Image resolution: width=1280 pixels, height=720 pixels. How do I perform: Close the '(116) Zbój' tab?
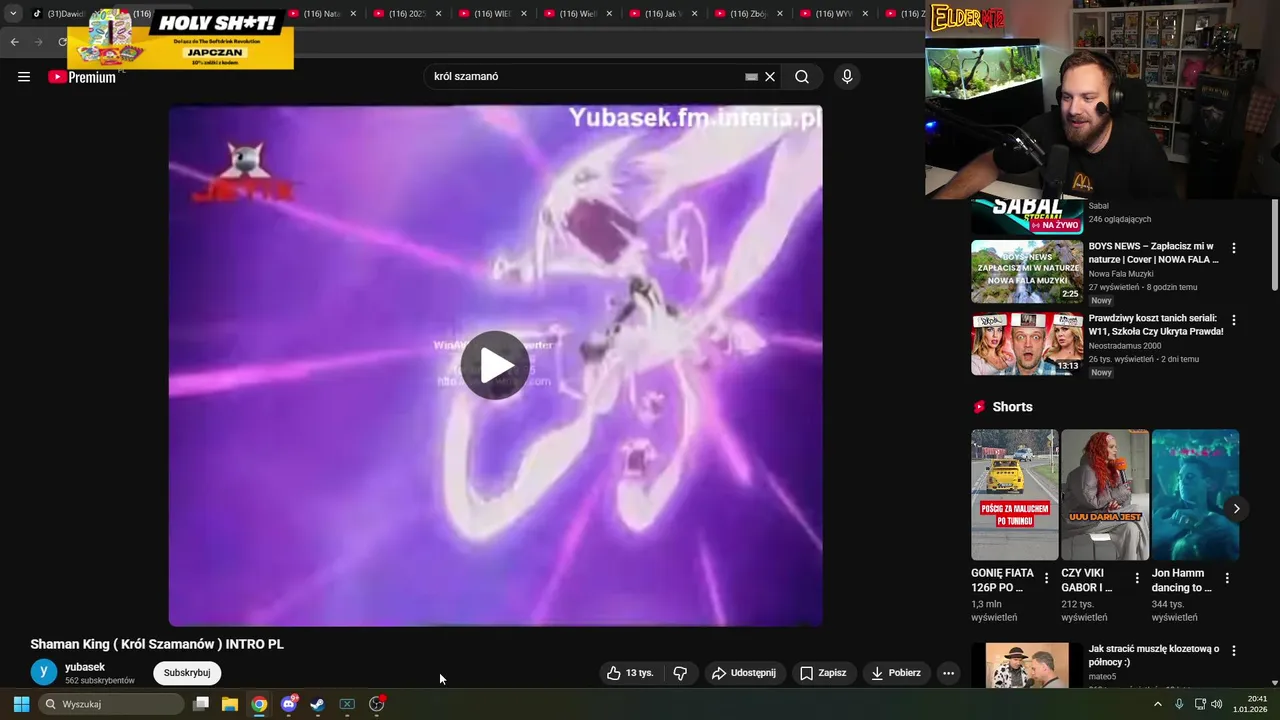779,14
